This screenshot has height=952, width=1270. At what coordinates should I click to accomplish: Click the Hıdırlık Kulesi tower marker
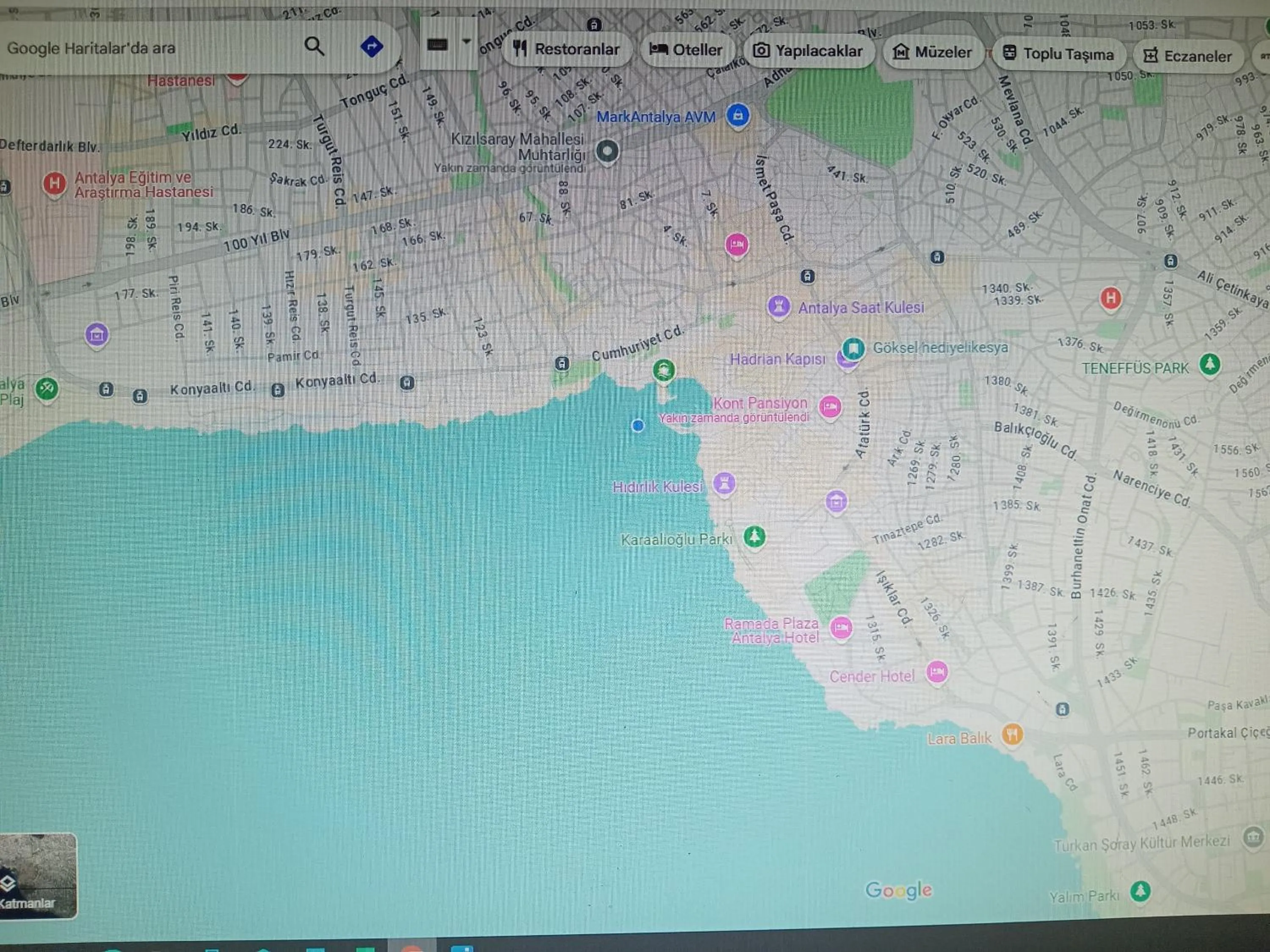click(x=724, y=483)
